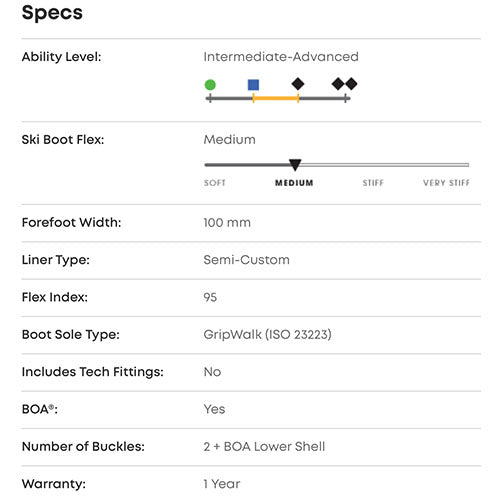Click the Flex Index value 95
The width and height of the screenshot is (500, 500).
(x=210, y=297)
